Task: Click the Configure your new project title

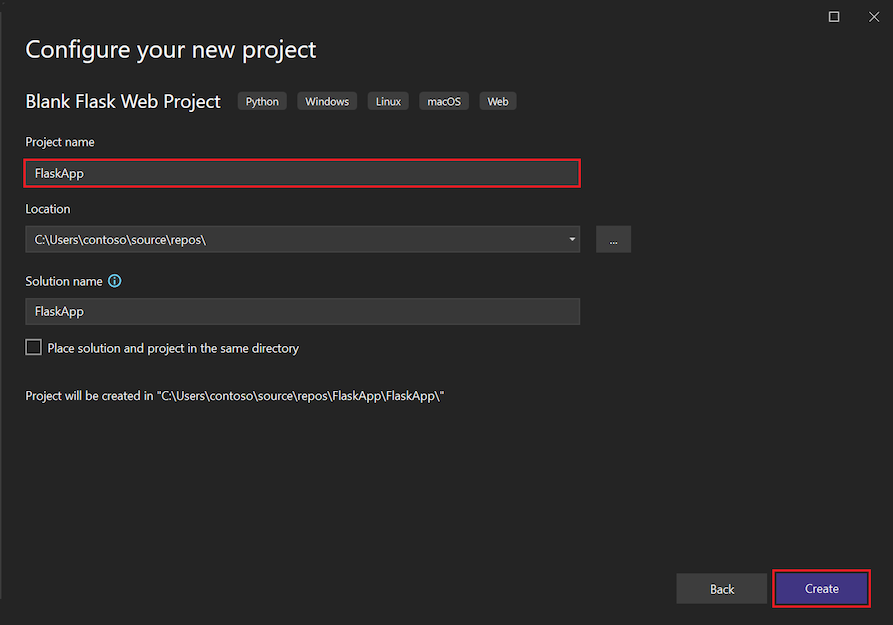Action: [x=170, y=48]
